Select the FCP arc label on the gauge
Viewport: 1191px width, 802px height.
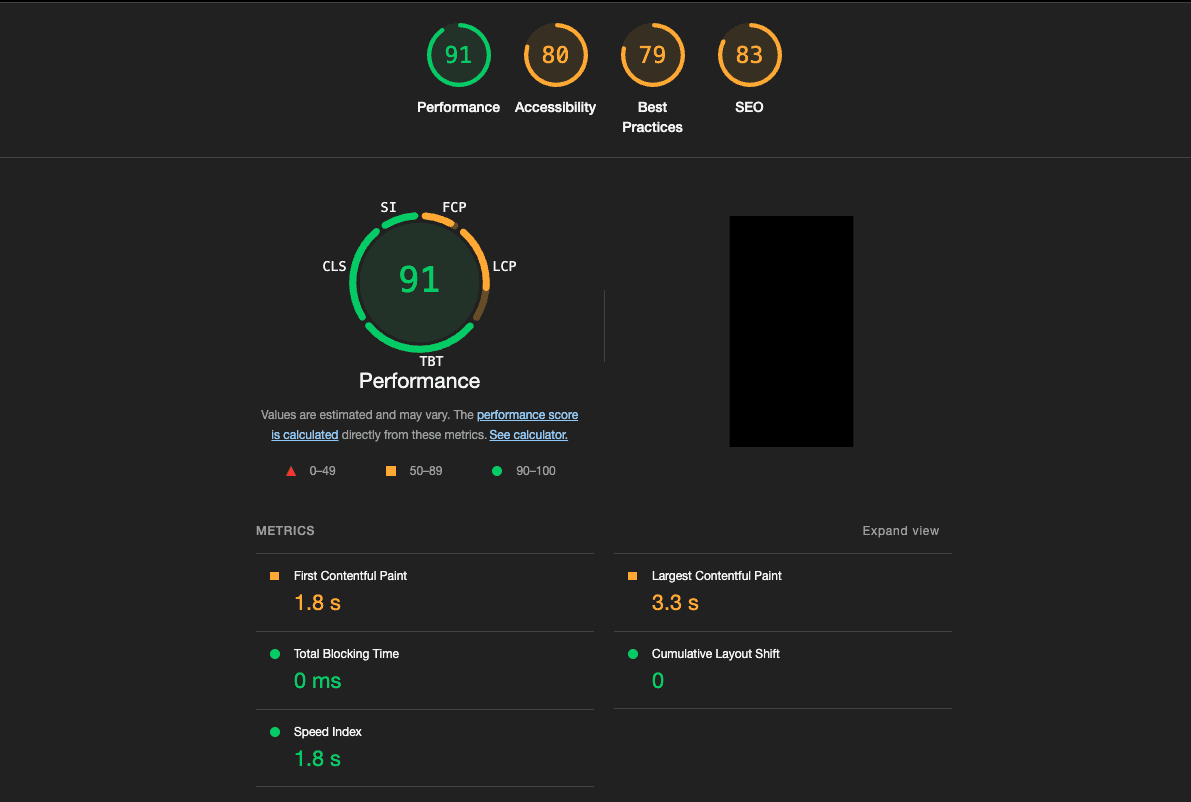click(454, 207)
